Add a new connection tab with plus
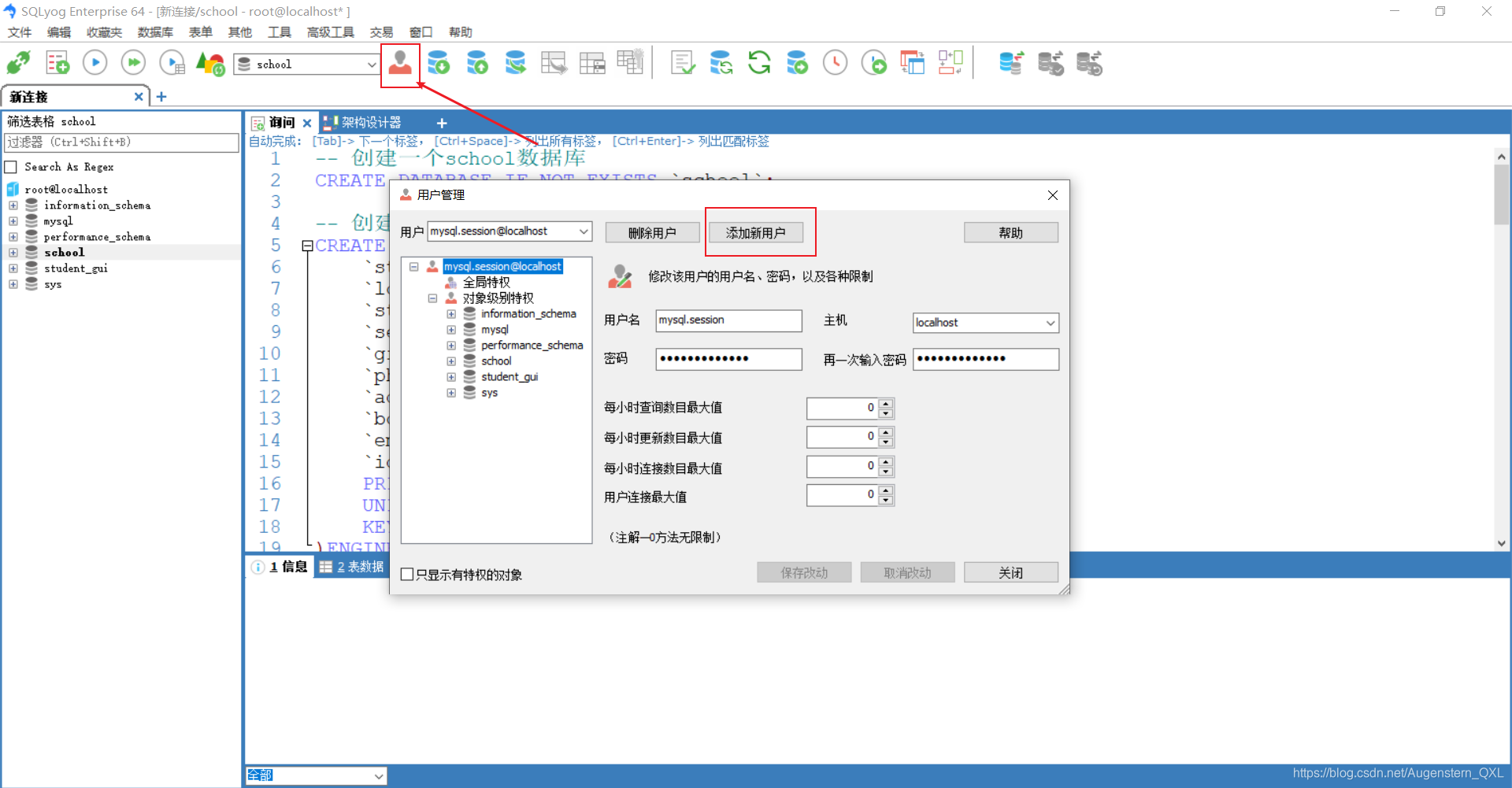 161,97
